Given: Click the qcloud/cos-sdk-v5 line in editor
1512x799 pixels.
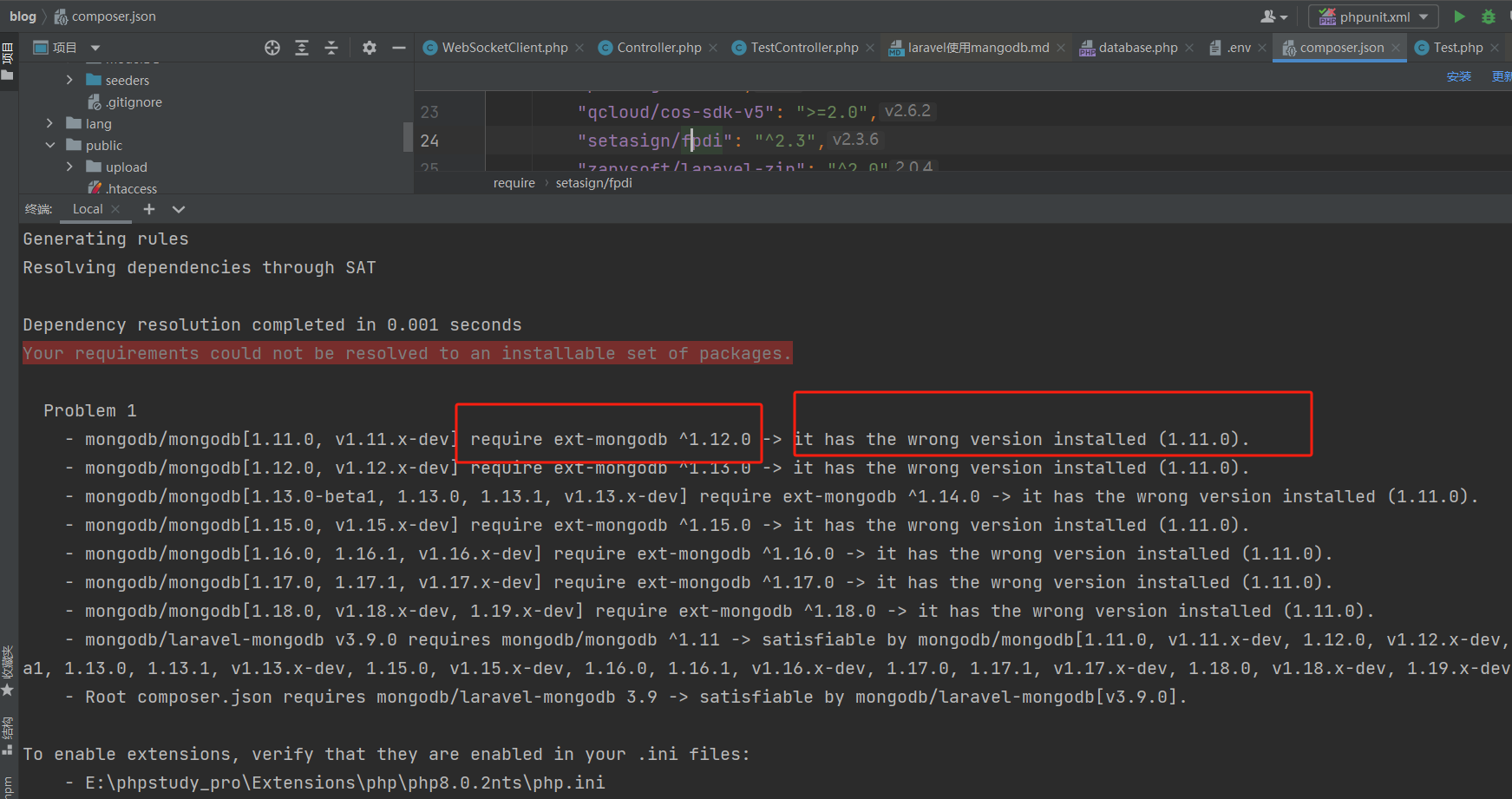Looking at the screenshot, I should (x=727, y=112).
